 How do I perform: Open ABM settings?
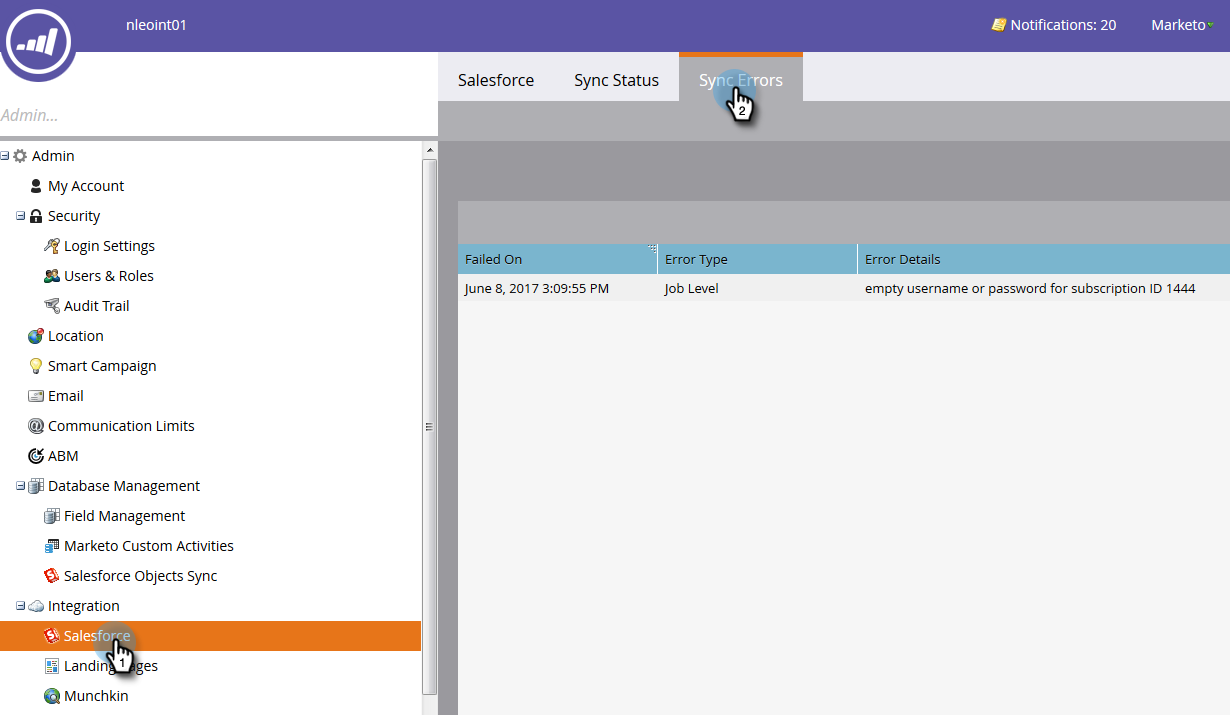click(x=63, y=456)
